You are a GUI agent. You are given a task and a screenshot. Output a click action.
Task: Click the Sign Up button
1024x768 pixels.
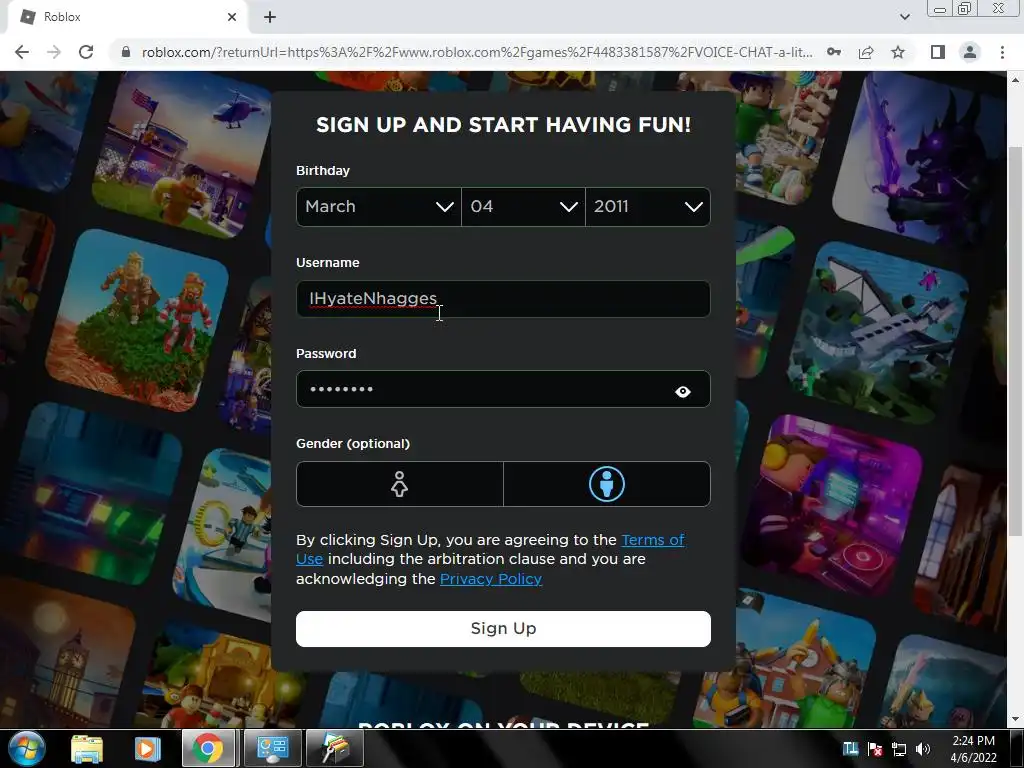point(503,629)
